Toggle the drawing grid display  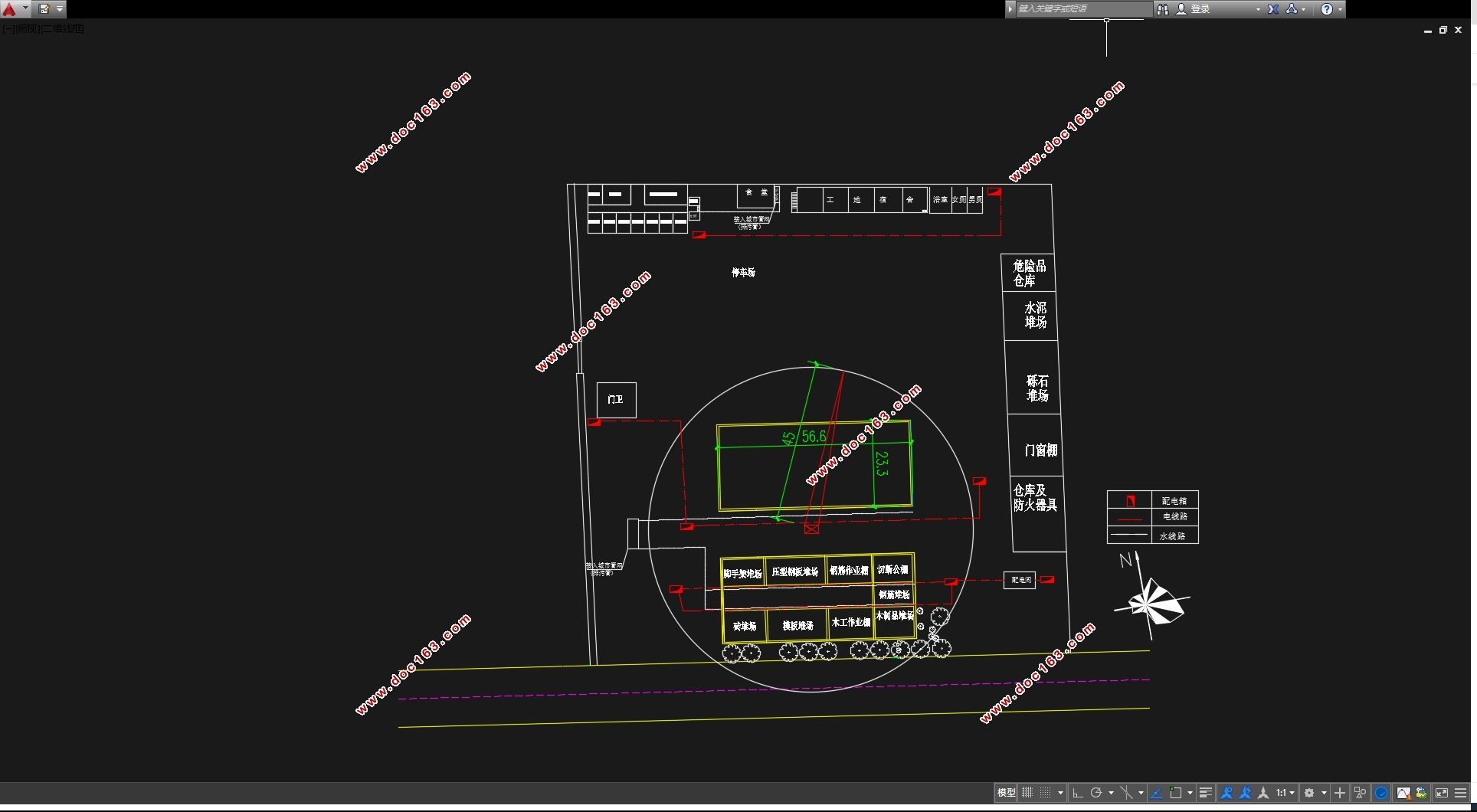coord(1027,793)
